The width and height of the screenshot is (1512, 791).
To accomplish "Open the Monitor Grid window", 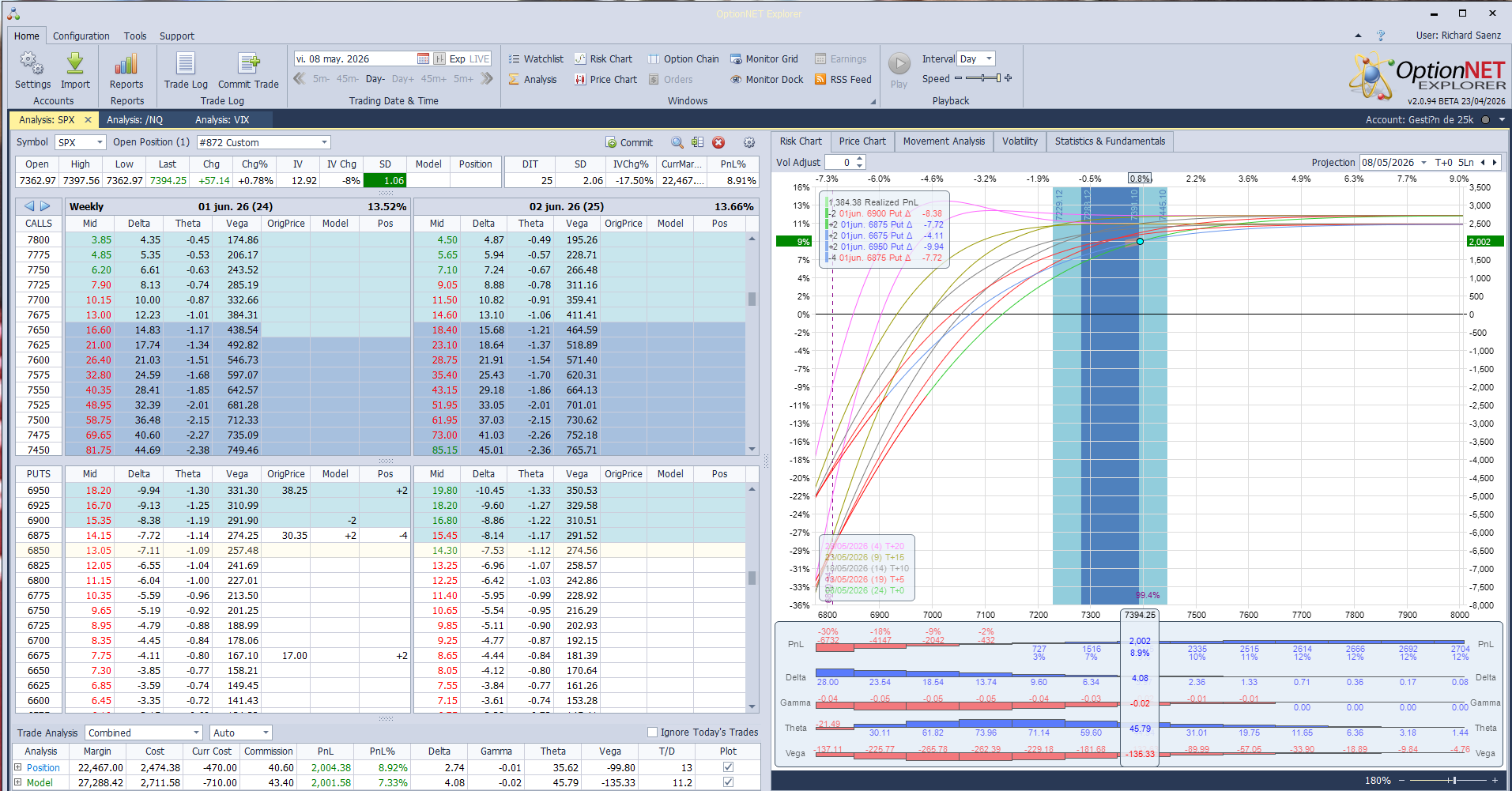I will pos(764,58).
